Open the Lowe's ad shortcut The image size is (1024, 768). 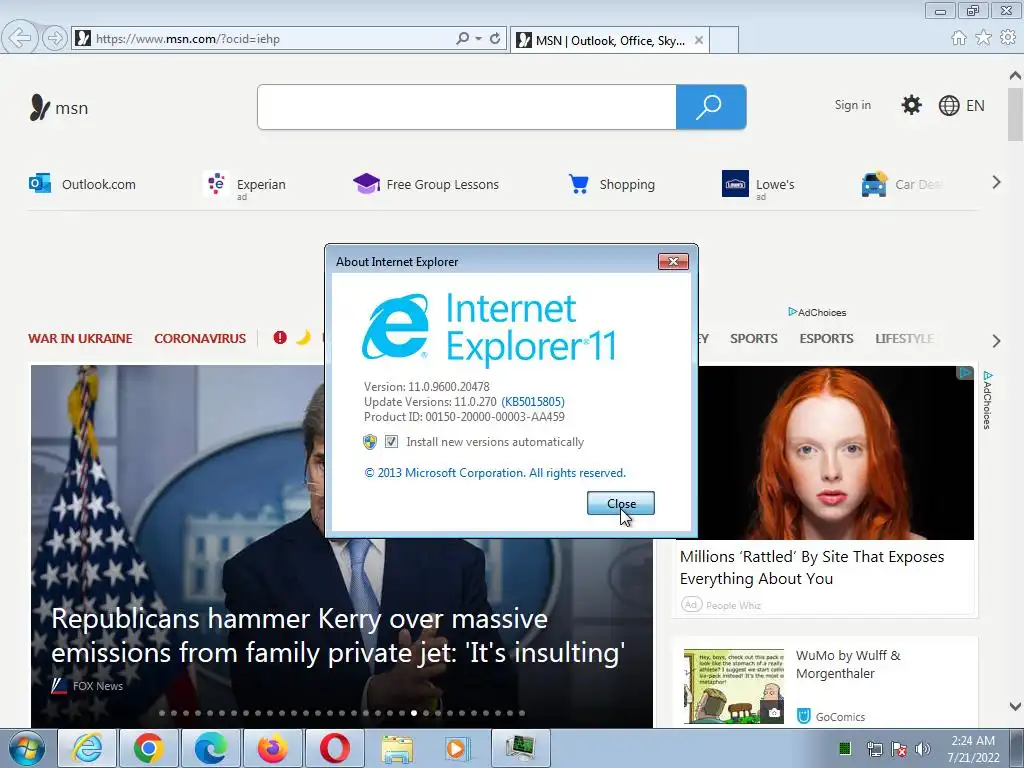tap(758, 185)
